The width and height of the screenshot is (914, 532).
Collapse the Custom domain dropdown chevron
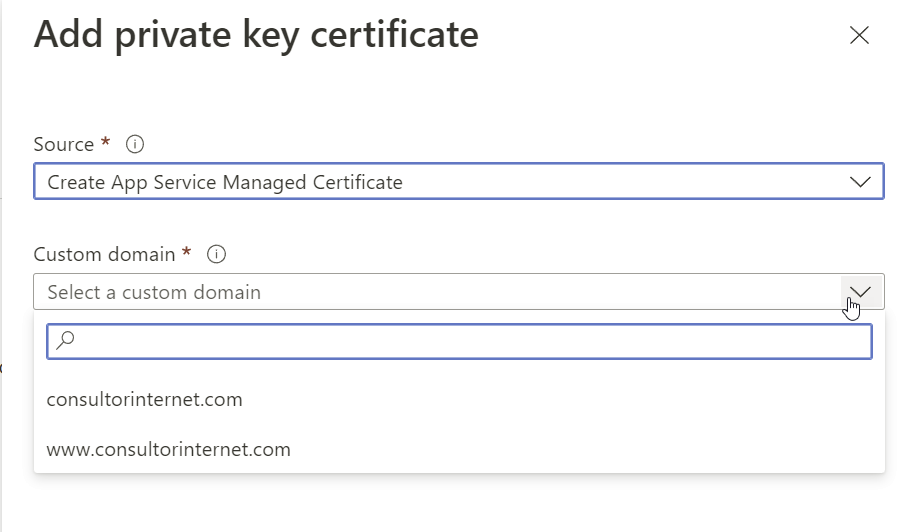(x=860, y=291)
